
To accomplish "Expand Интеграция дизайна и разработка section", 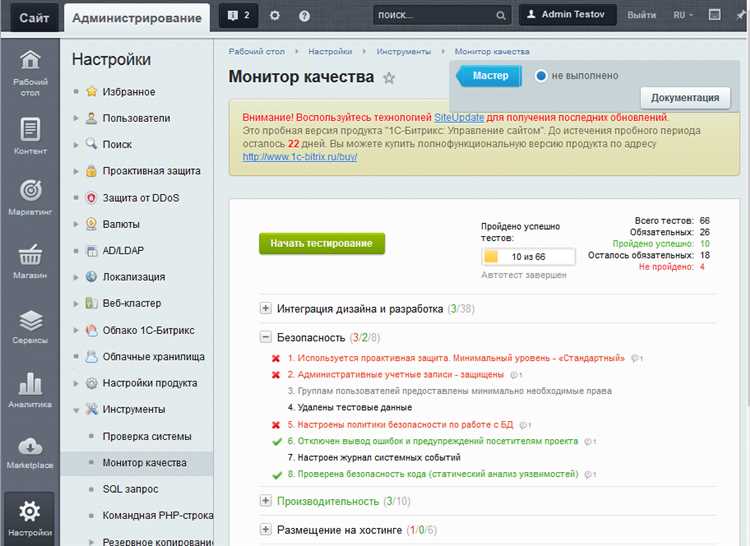I will 265,308.
